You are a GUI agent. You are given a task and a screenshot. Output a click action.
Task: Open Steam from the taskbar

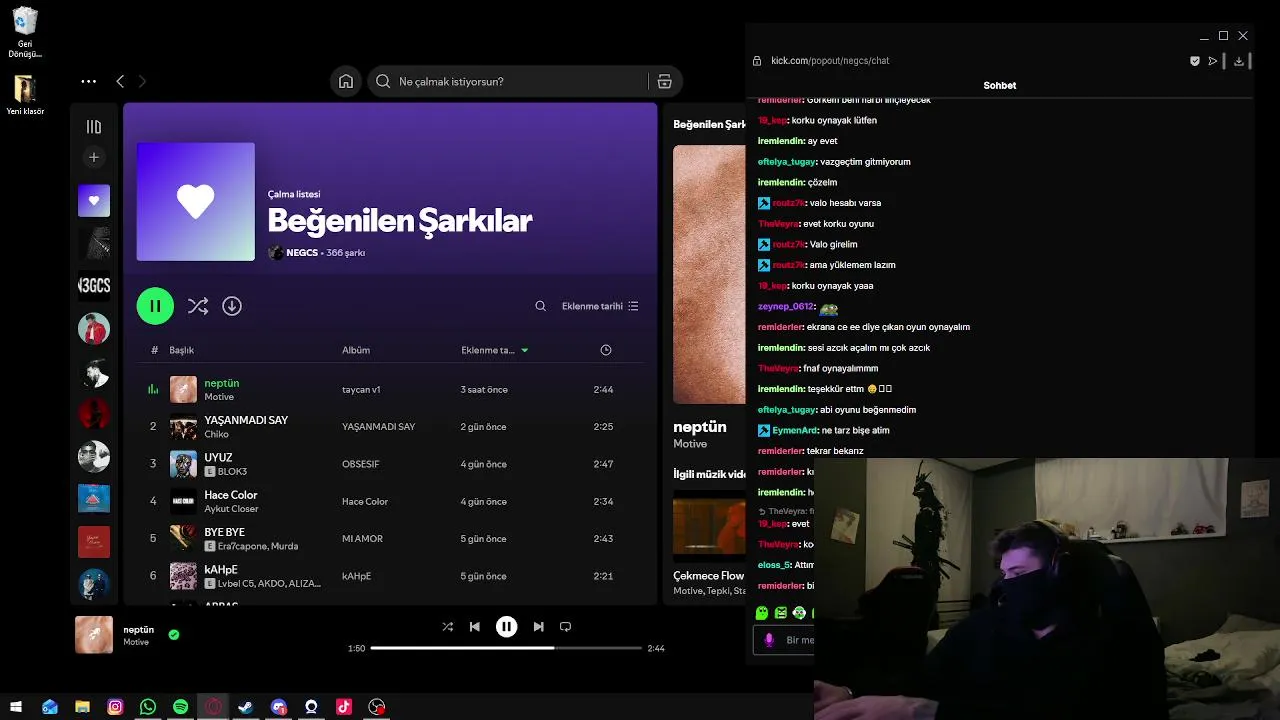point(245,707)
